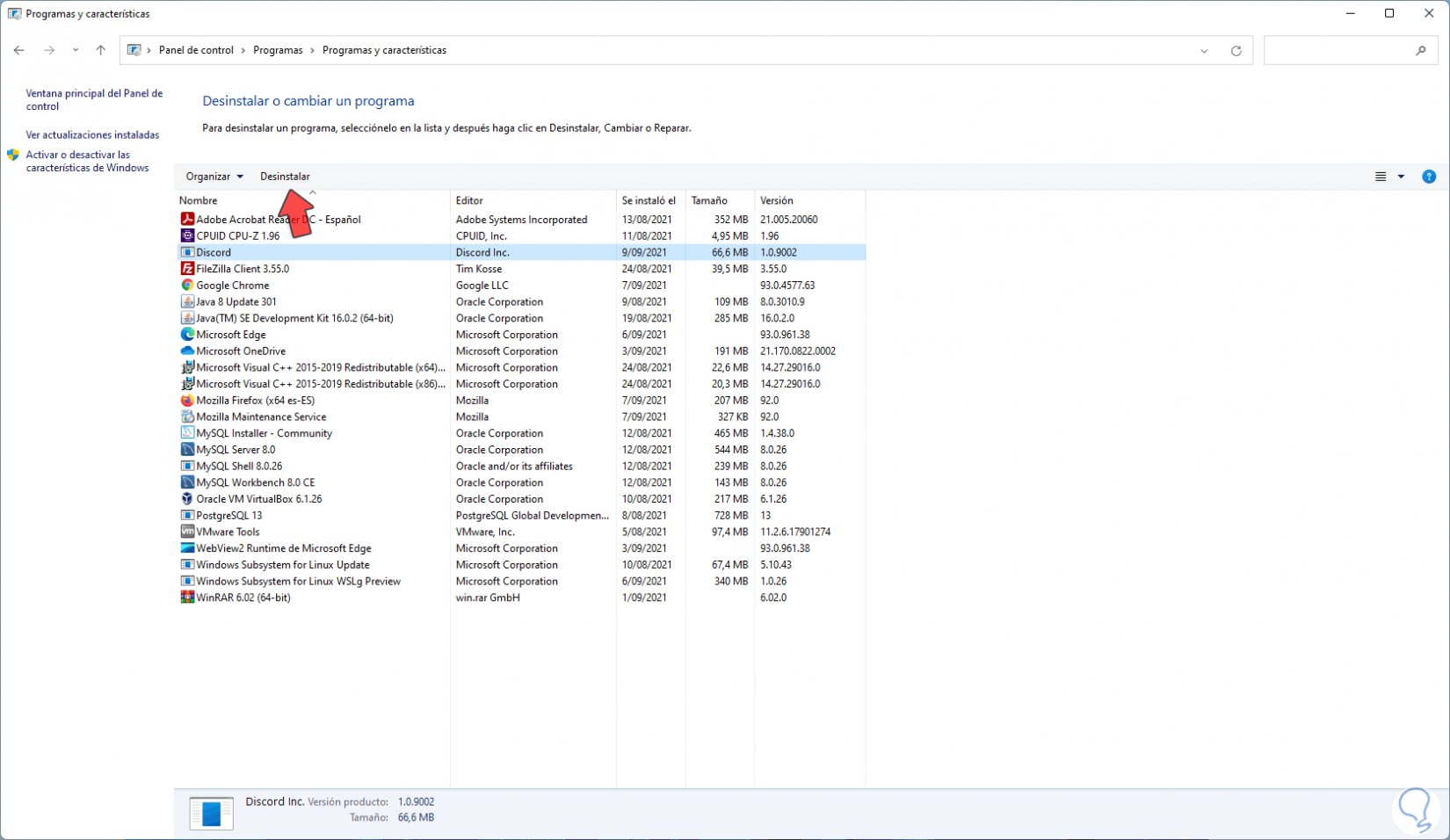This screenshot has width=1450, height=840.
Task: Expand the Programas breadcrumb arrow
Action: (x=312, y=50)
